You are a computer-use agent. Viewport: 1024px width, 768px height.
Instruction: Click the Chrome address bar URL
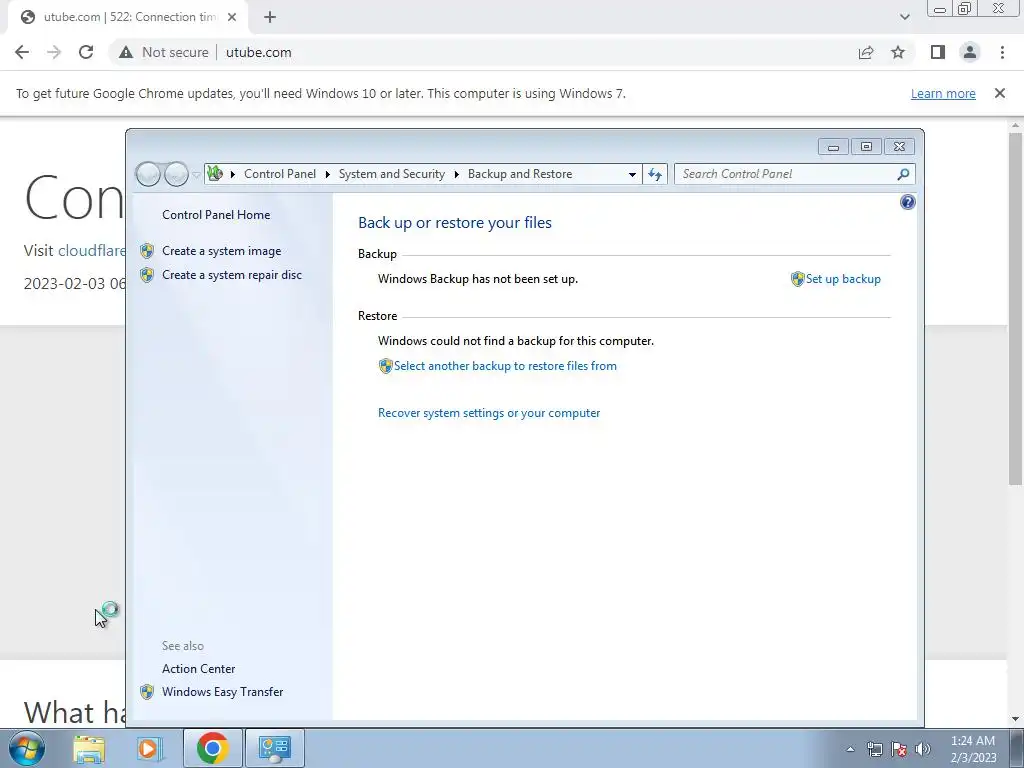pos(259,52)
